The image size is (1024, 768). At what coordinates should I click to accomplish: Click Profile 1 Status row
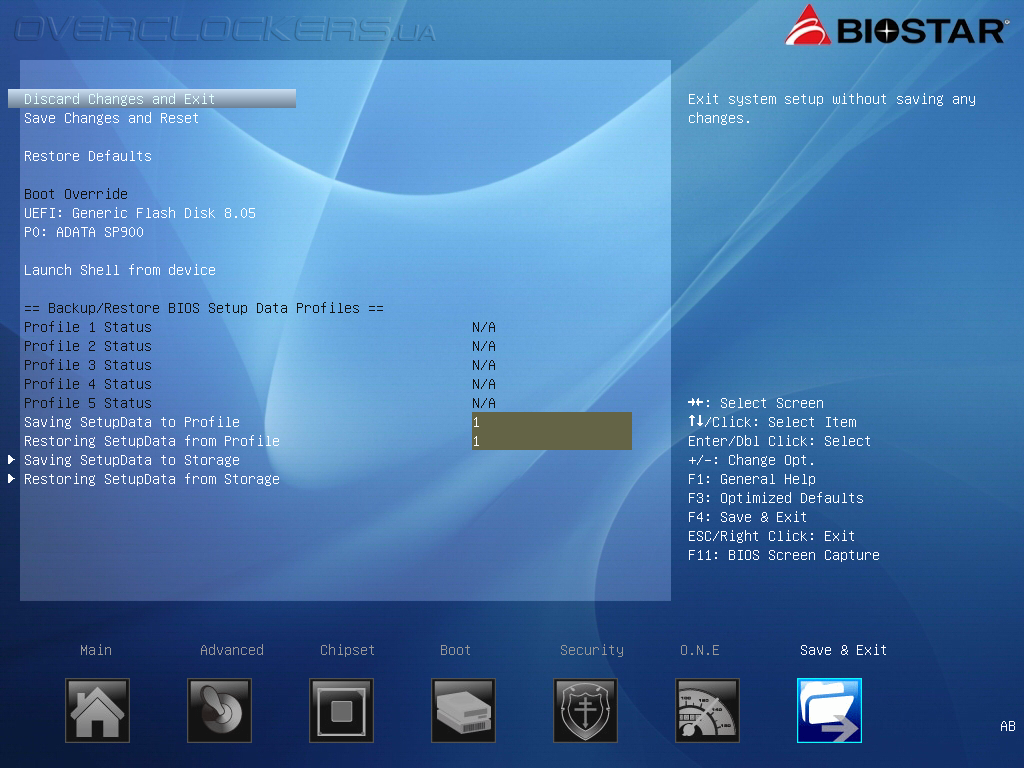[260, 327]
